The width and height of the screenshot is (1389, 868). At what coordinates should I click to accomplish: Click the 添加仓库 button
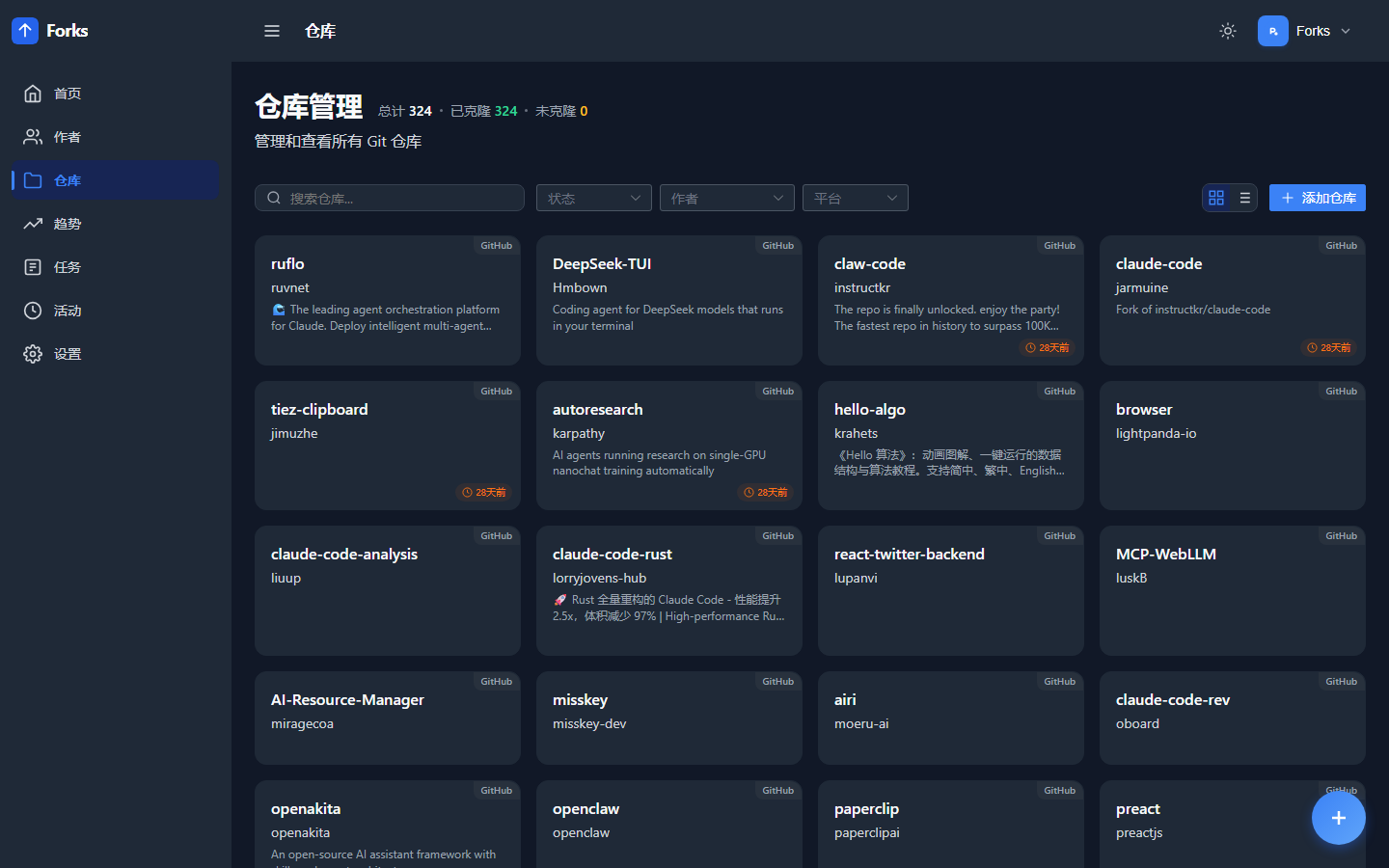pyautogui.click(x=1318, y=198)
